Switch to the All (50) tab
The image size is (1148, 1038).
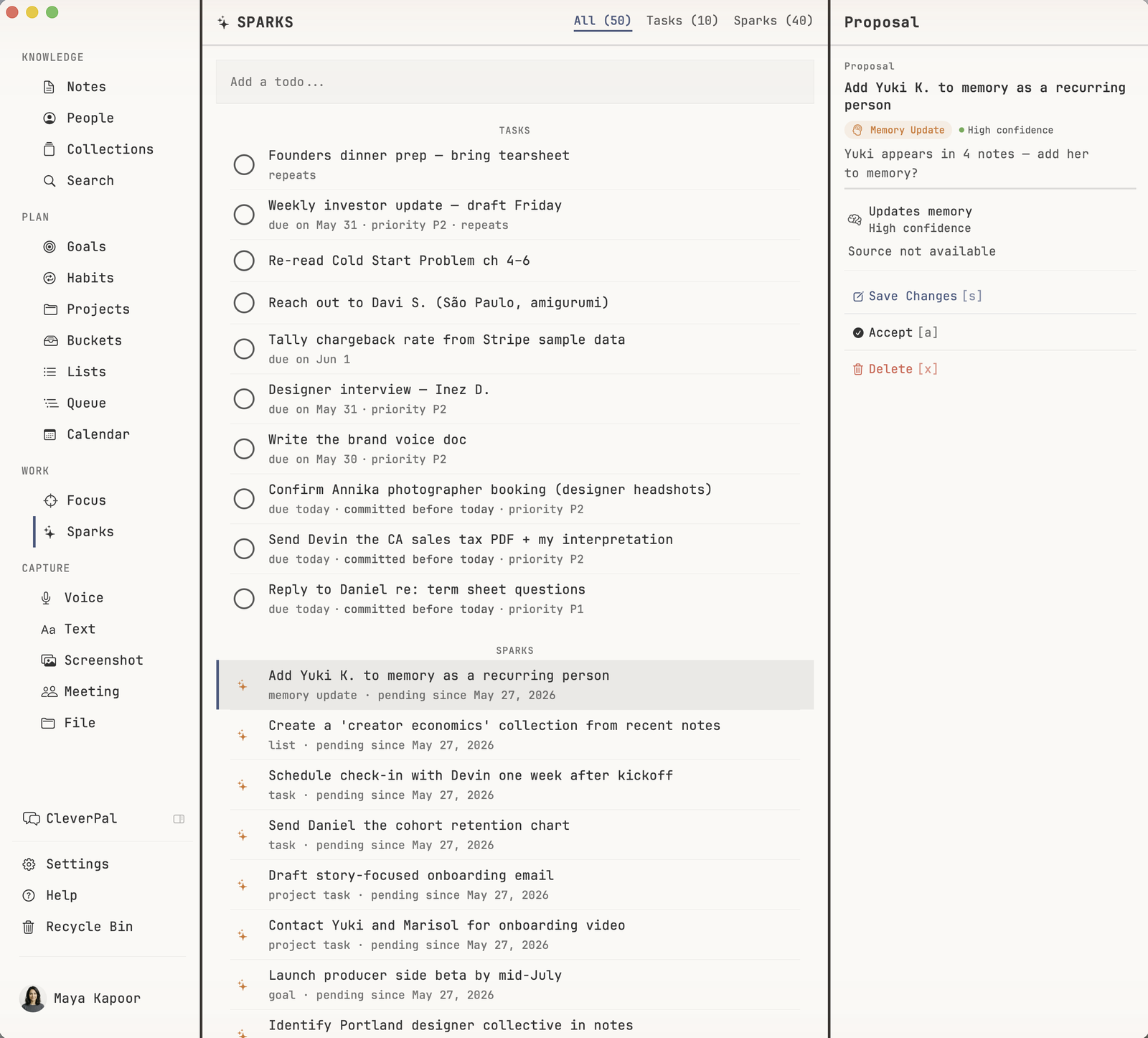pyautogui.click(x=602, y=21)
